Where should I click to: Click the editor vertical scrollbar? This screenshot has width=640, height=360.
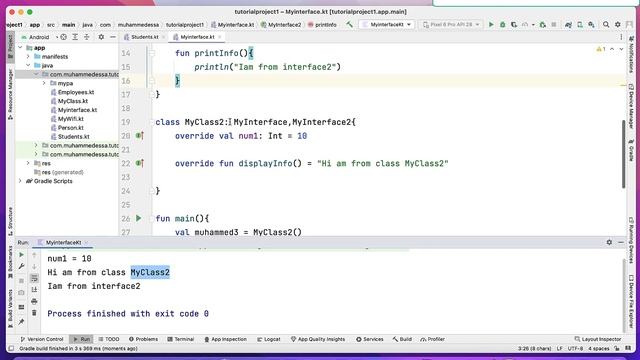point(623,154)
